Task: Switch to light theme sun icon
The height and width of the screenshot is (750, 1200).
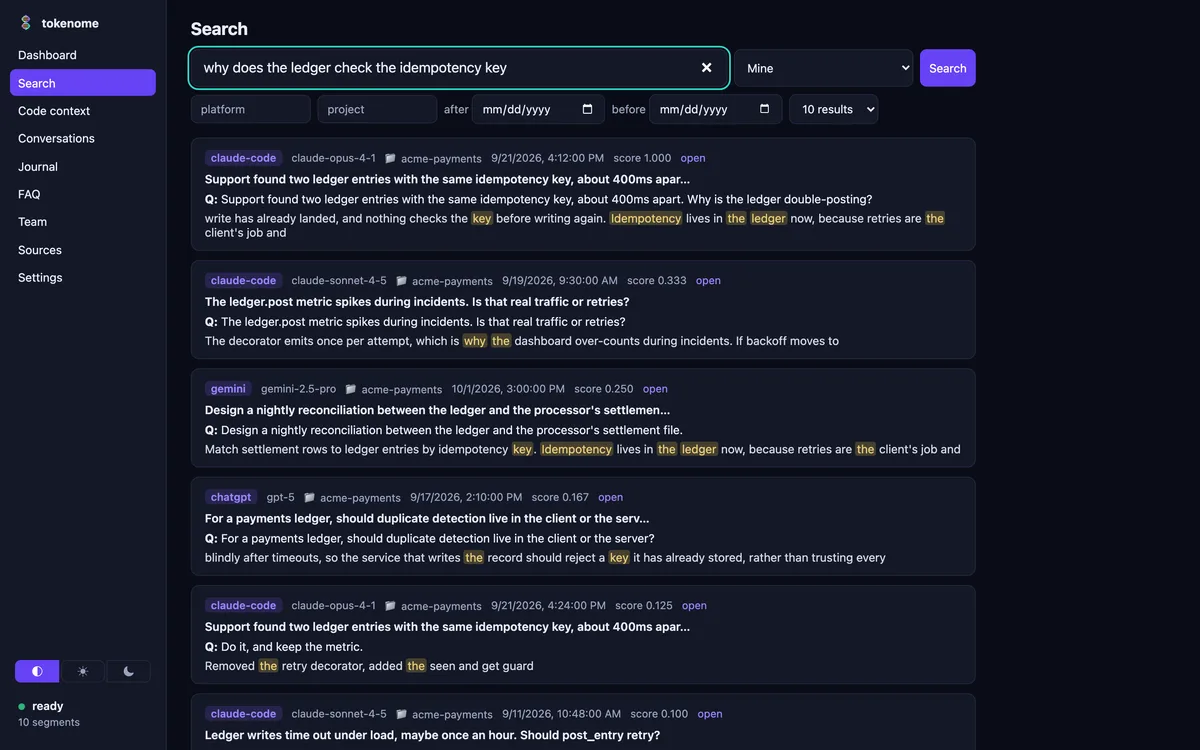Action: point(83,671)
